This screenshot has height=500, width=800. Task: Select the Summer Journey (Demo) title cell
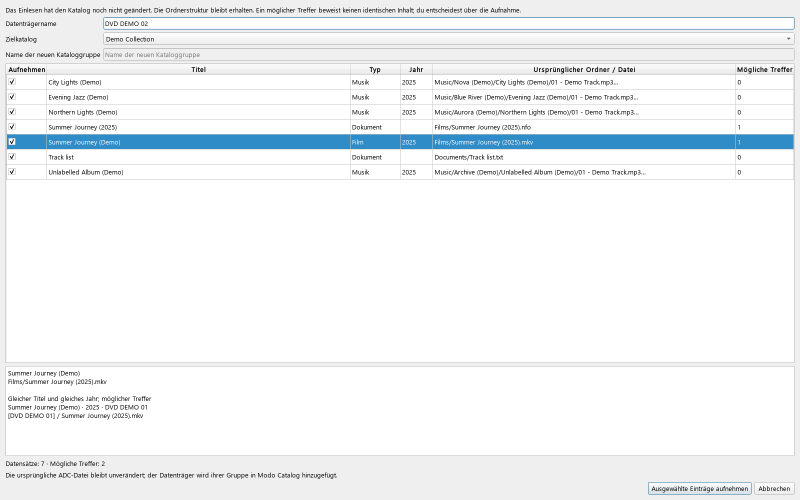pos(198,142)
